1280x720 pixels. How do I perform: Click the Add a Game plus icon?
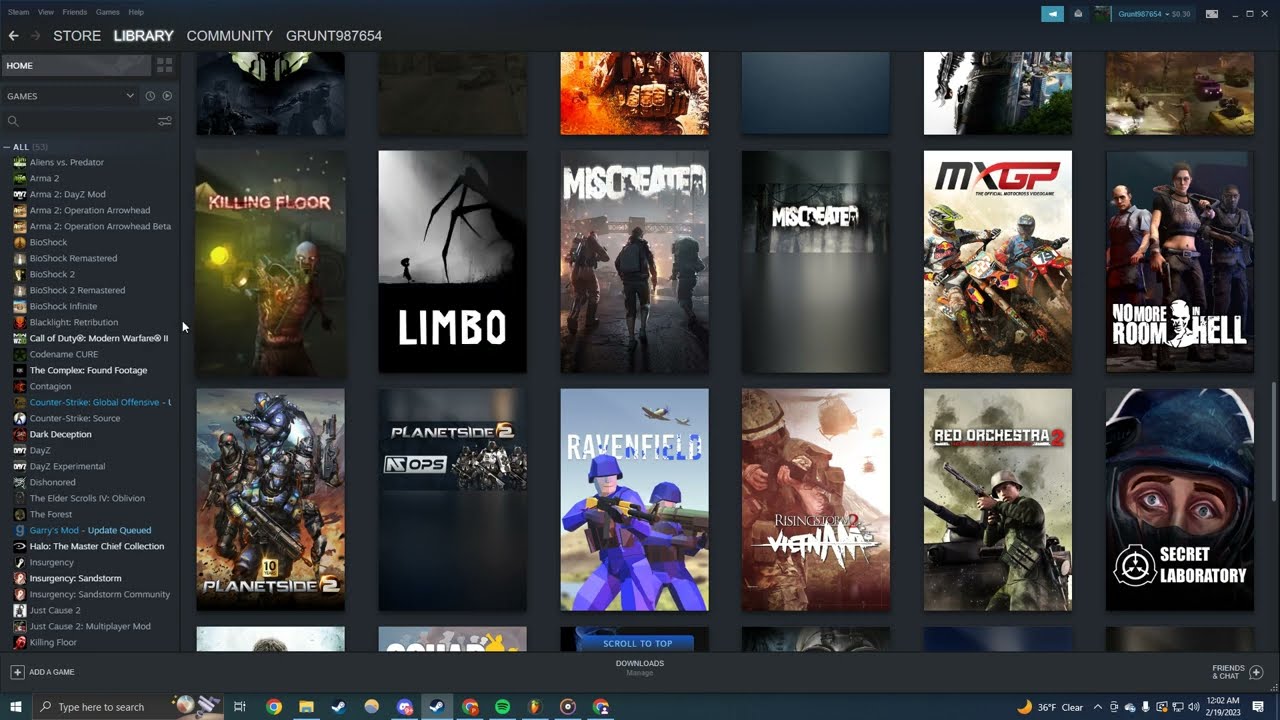(x=17, y=672)
